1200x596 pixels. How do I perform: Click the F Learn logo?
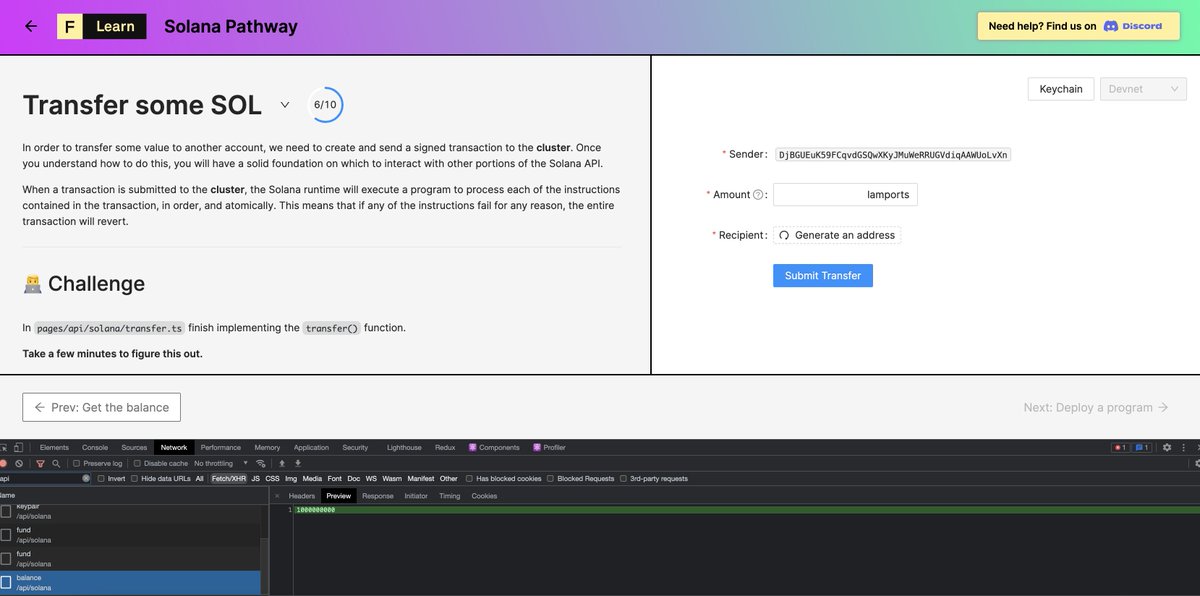(102, 27)
